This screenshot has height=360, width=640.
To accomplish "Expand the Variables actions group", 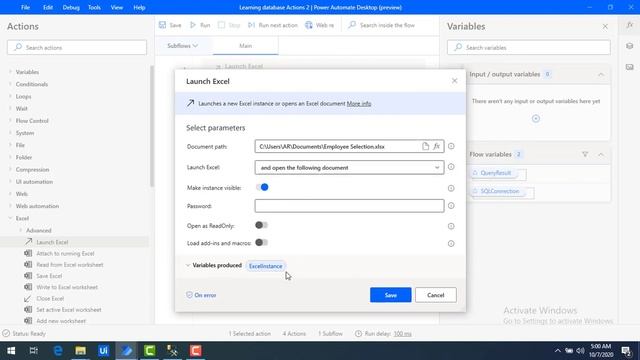I will (x=10, y=72).
